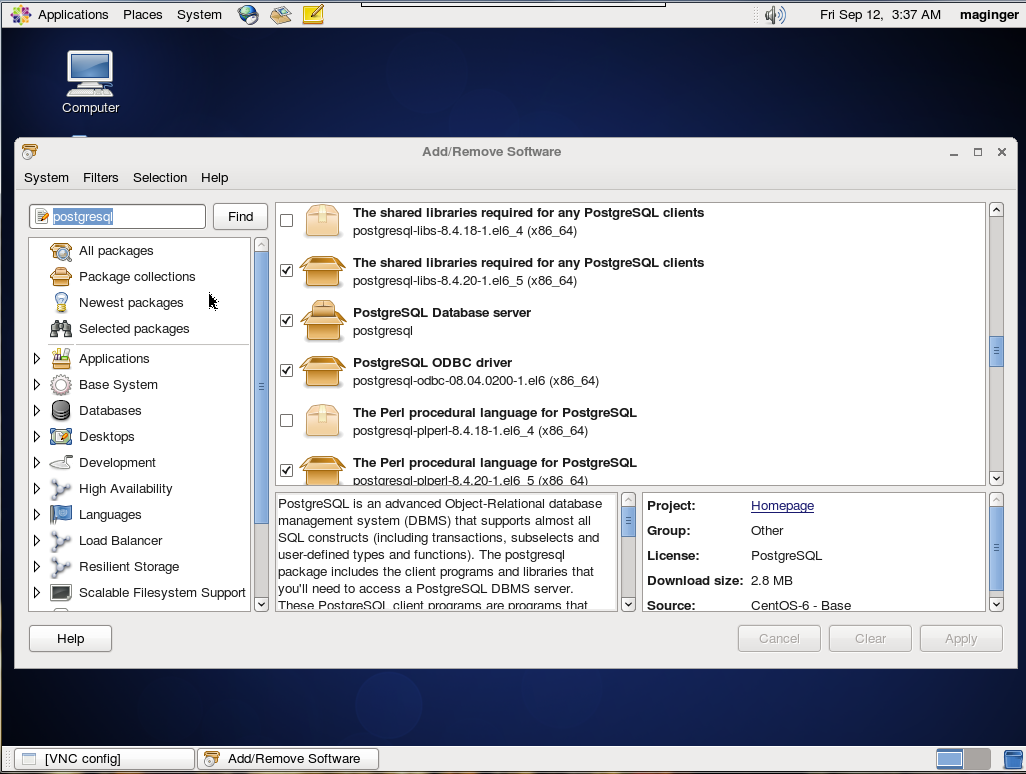
Task: Check the postgresql-plperl-8.4.18 checkbox
Action: [x=287, y=421]
